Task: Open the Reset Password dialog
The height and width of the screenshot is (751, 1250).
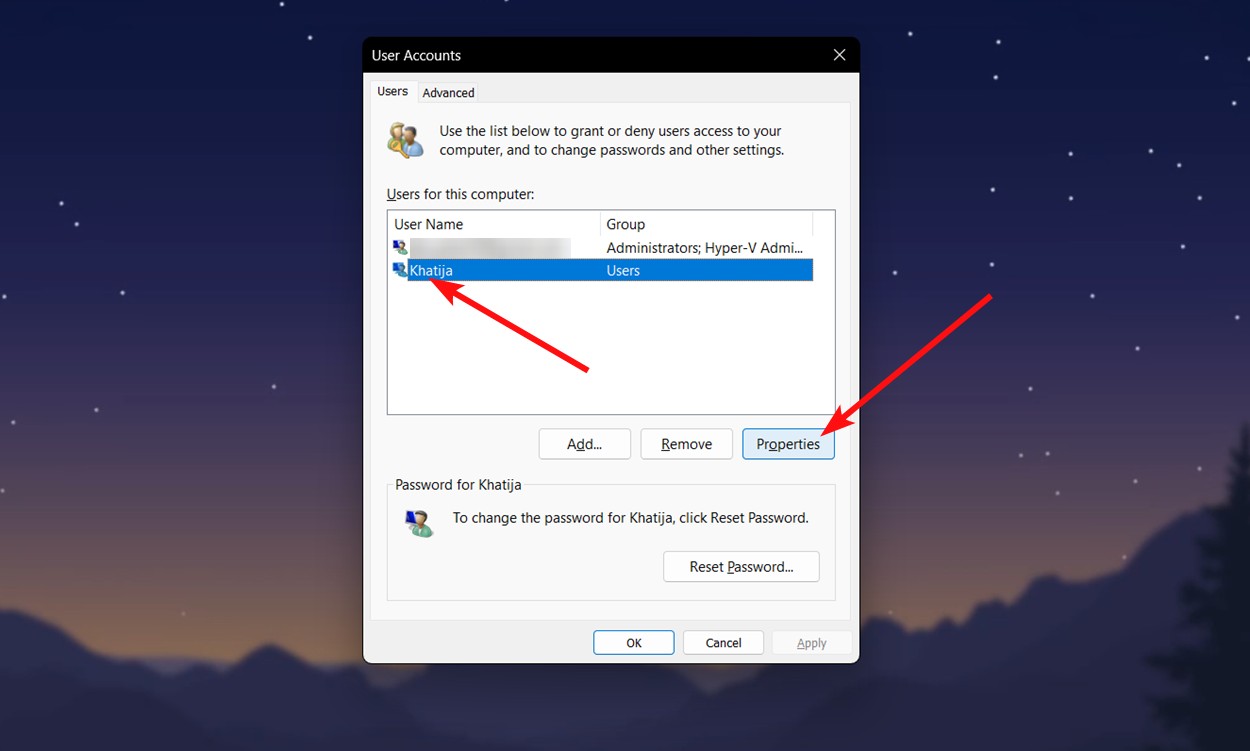Action: tap(741, 566)
